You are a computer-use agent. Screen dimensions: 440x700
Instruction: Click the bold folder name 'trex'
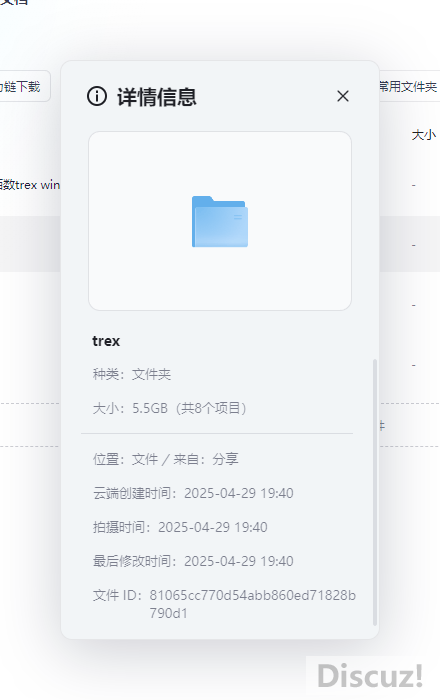[106, 341]
